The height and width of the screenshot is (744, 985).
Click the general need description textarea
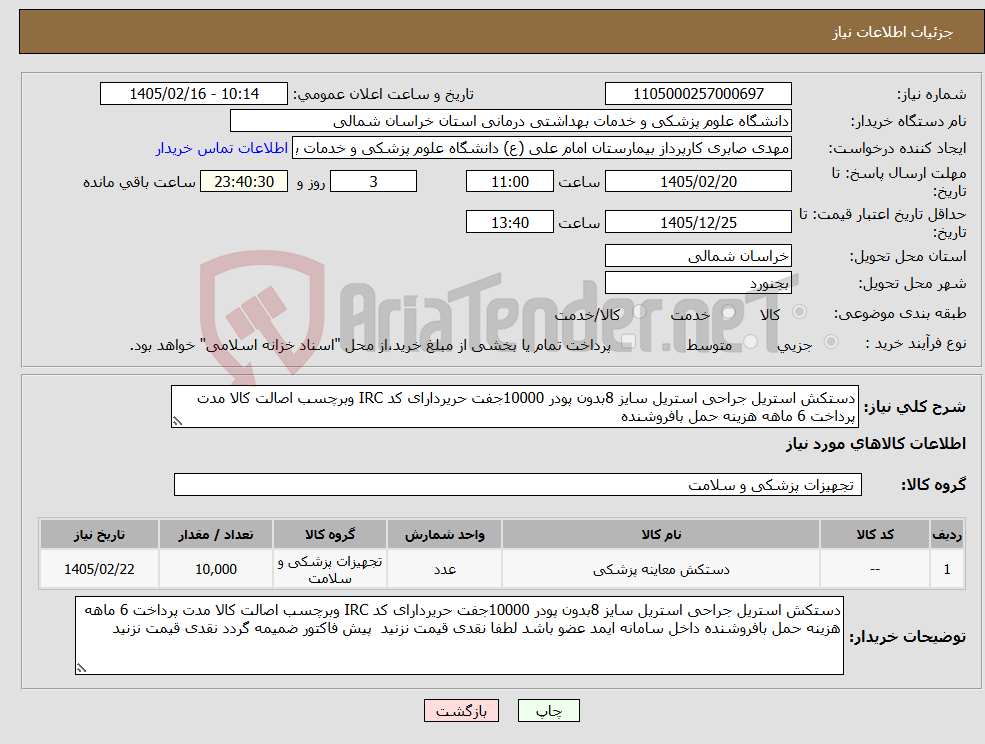(x=514, y=407)
